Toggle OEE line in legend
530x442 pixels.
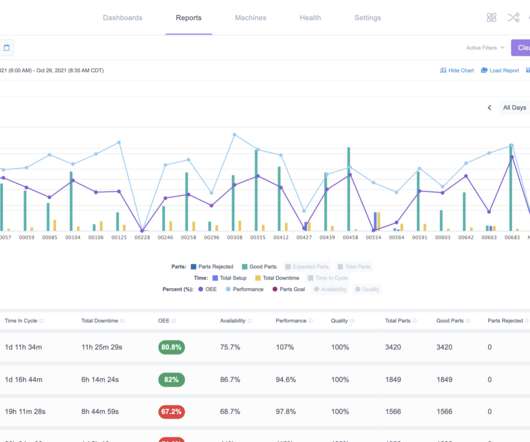click(207, 289)
